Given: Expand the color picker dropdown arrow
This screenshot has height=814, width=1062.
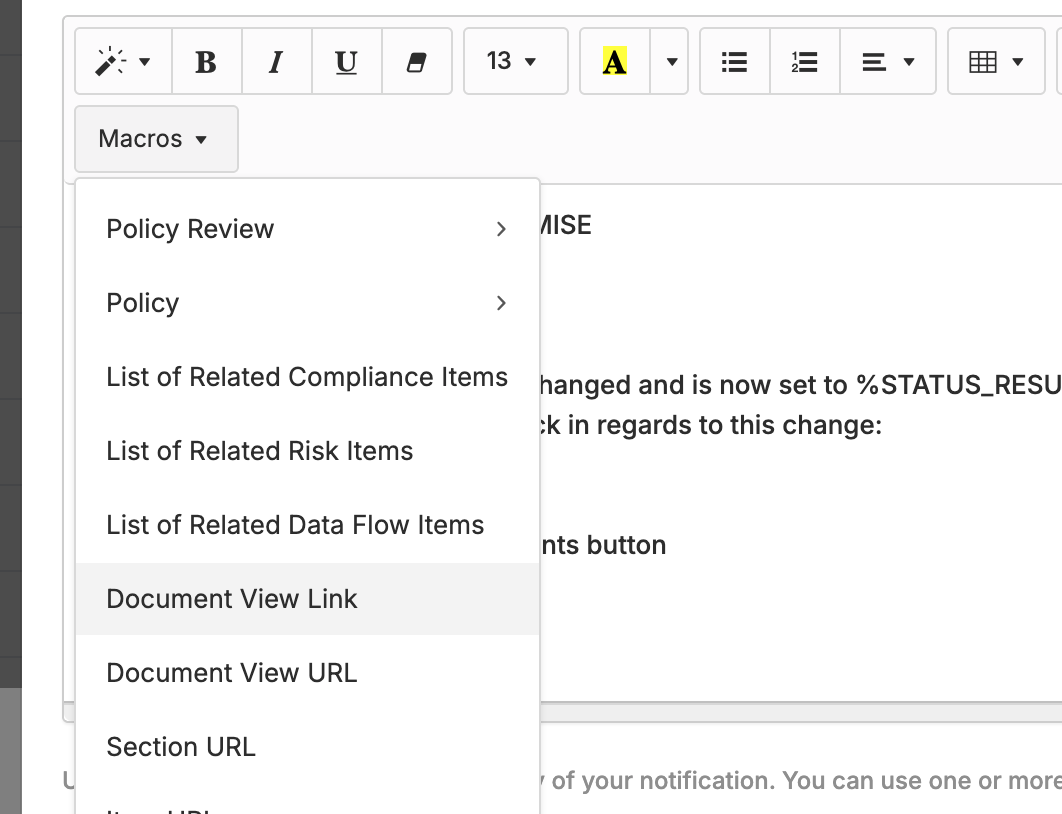Looking at the screenshot, I should (x=670, y=62).
